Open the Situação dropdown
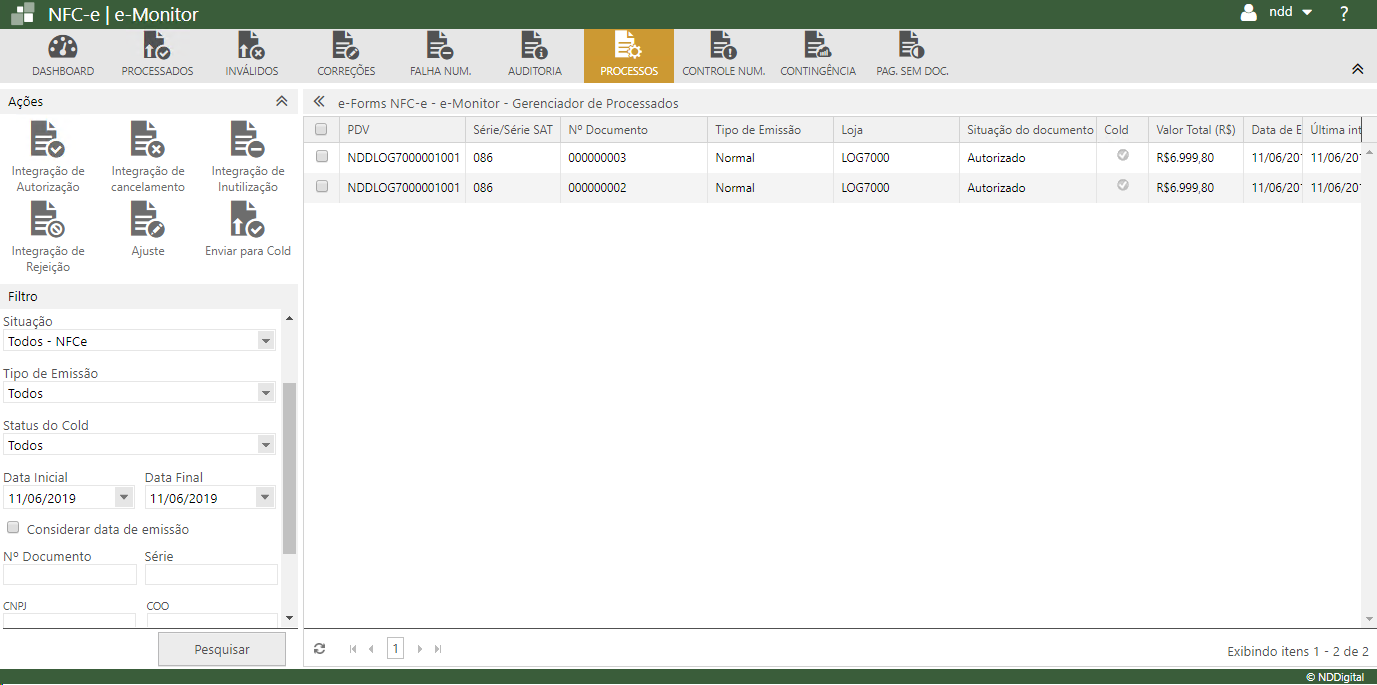1377x685 pixels. point(139,341)
